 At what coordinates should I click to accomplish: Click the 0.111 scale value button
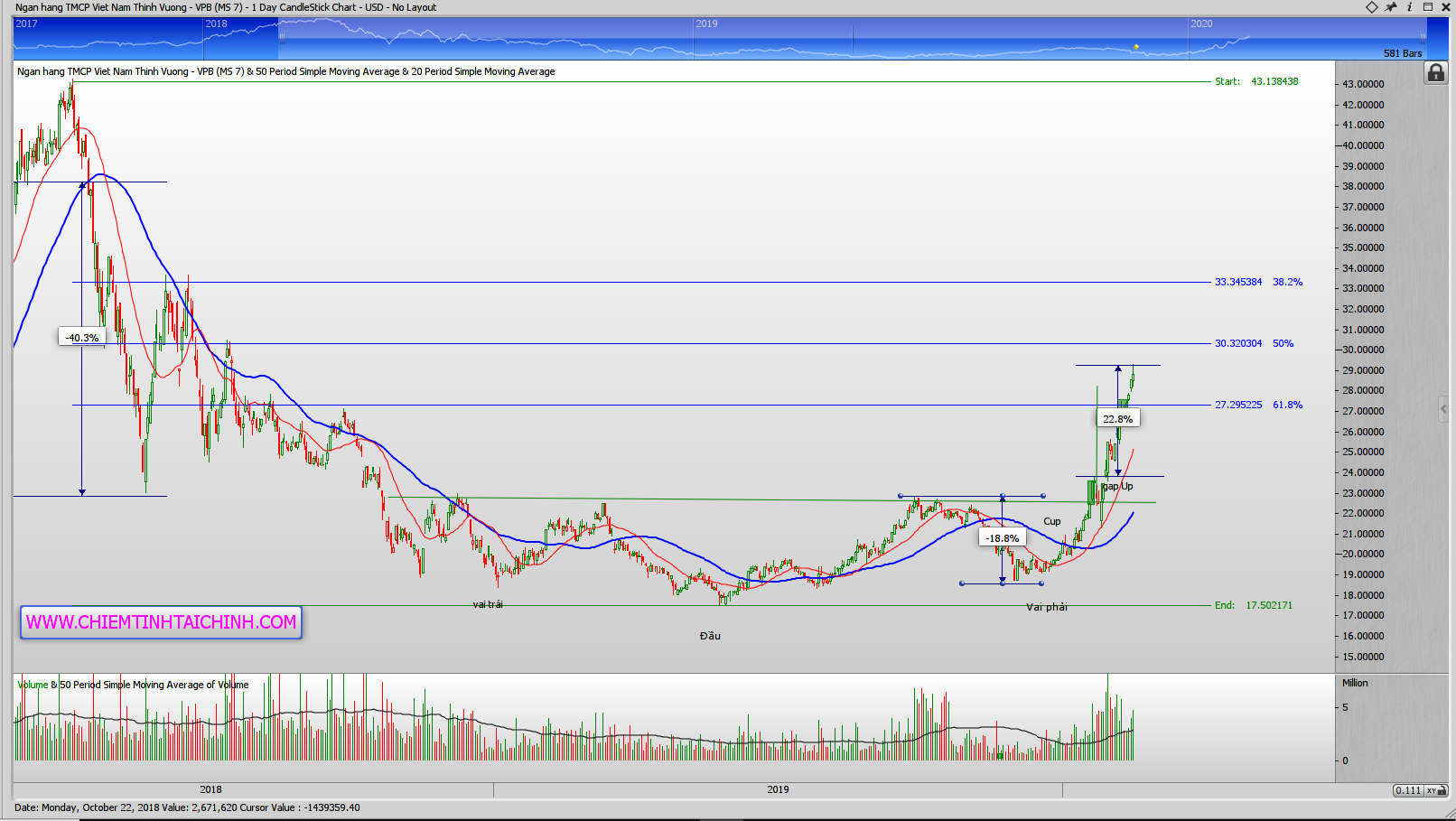click(1407, 790)
